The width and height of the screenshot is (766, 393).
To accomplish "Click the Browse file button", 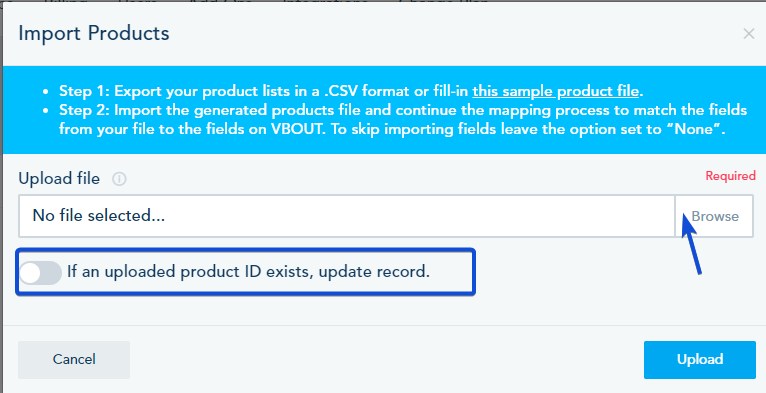I will coord(714,216).
